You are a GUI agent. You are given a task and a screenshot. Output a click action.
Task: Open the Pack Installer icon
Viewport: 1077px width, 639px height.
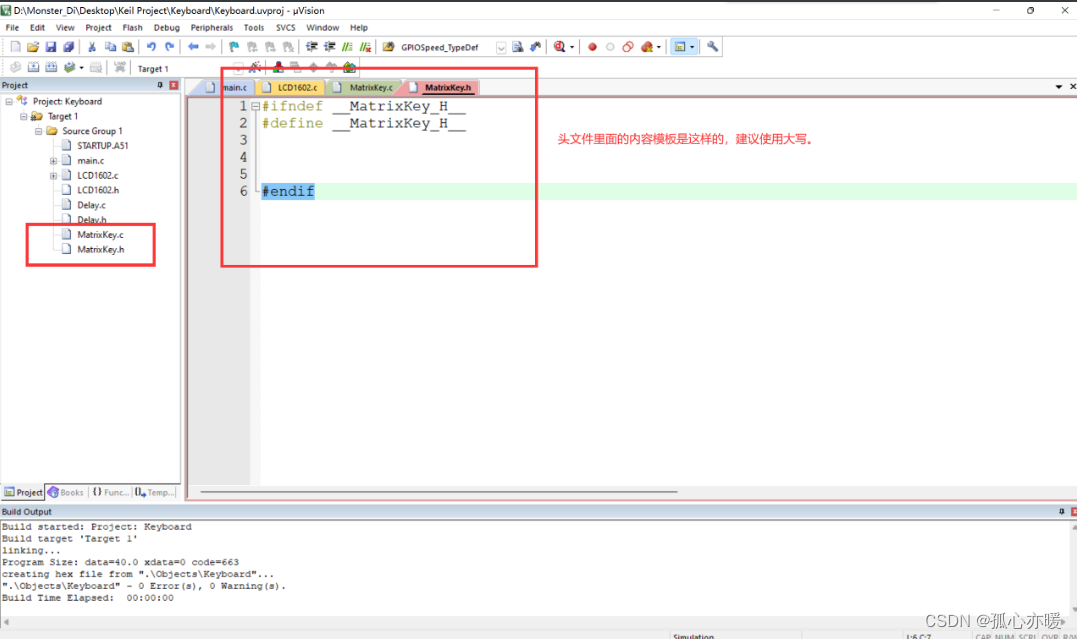349,67
